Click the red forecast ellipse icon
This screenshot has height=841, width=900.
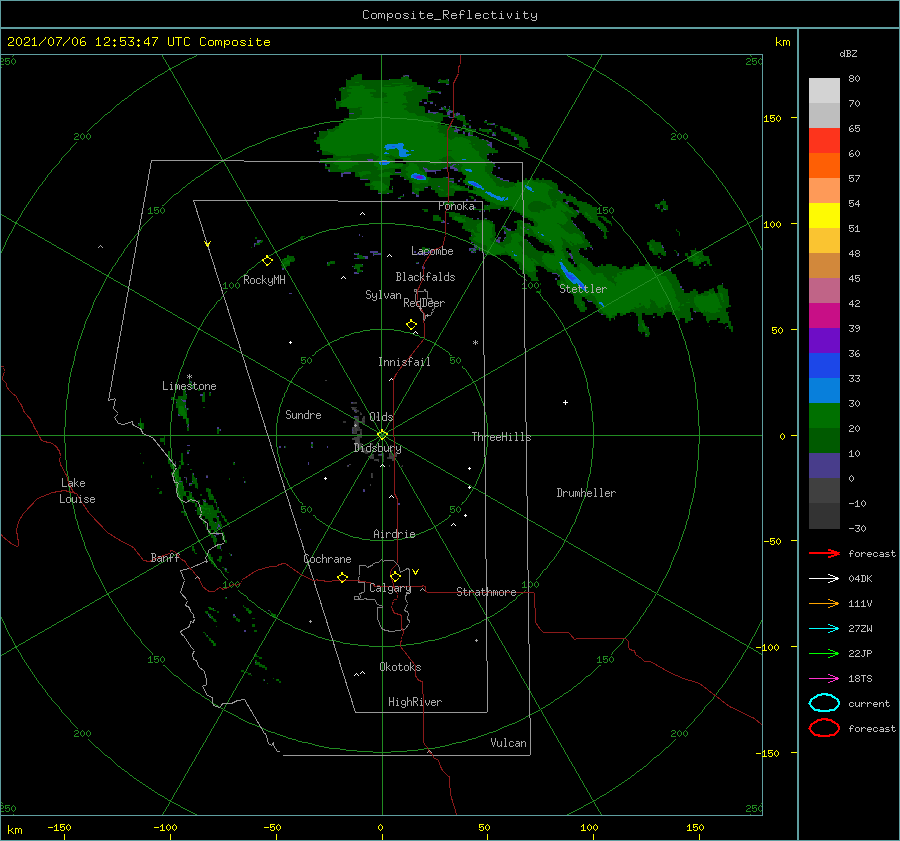[824, 728]
